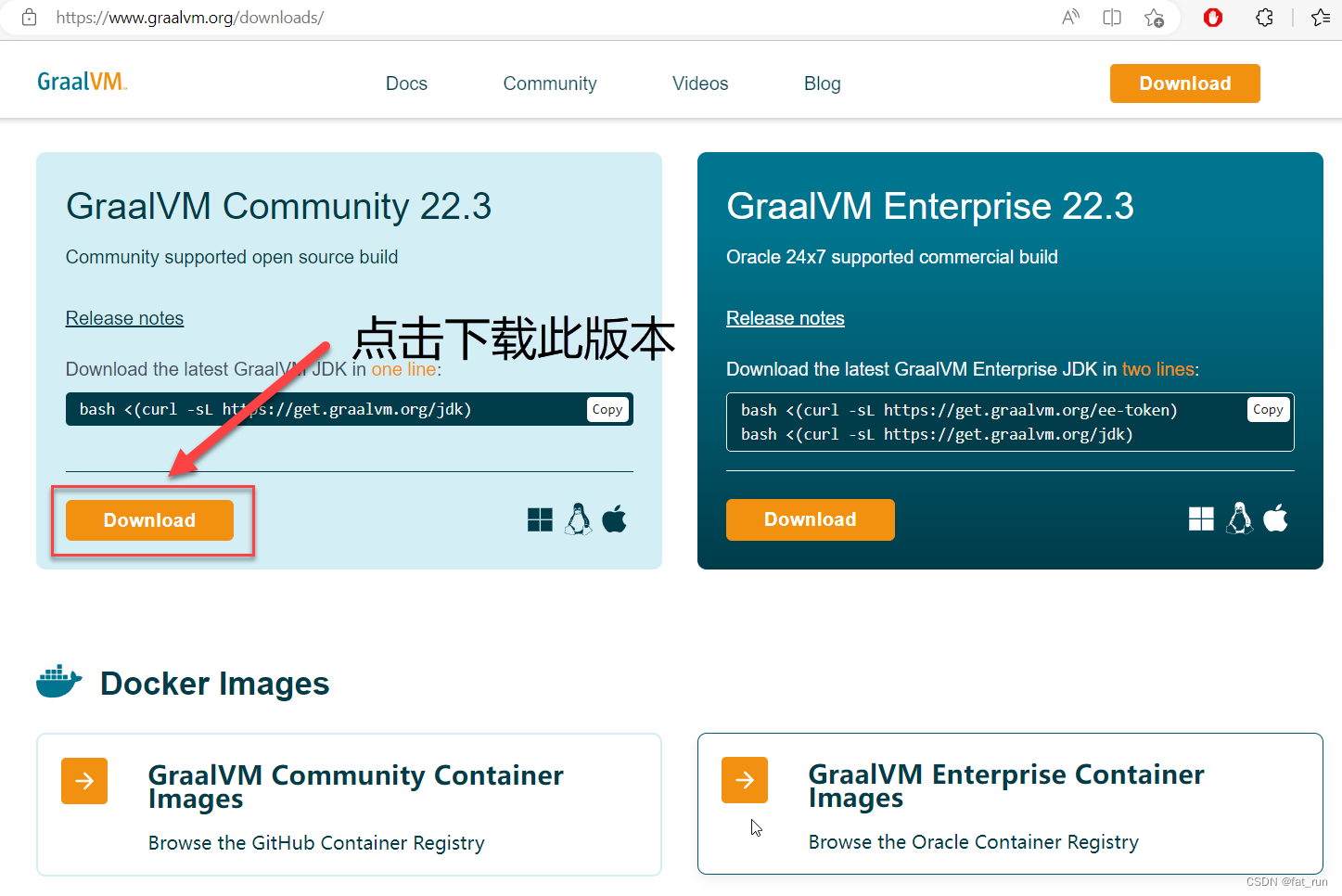
Task: Click 'Oracle 24x7 supported commercial build' text
Action: [x=892, y=257]
